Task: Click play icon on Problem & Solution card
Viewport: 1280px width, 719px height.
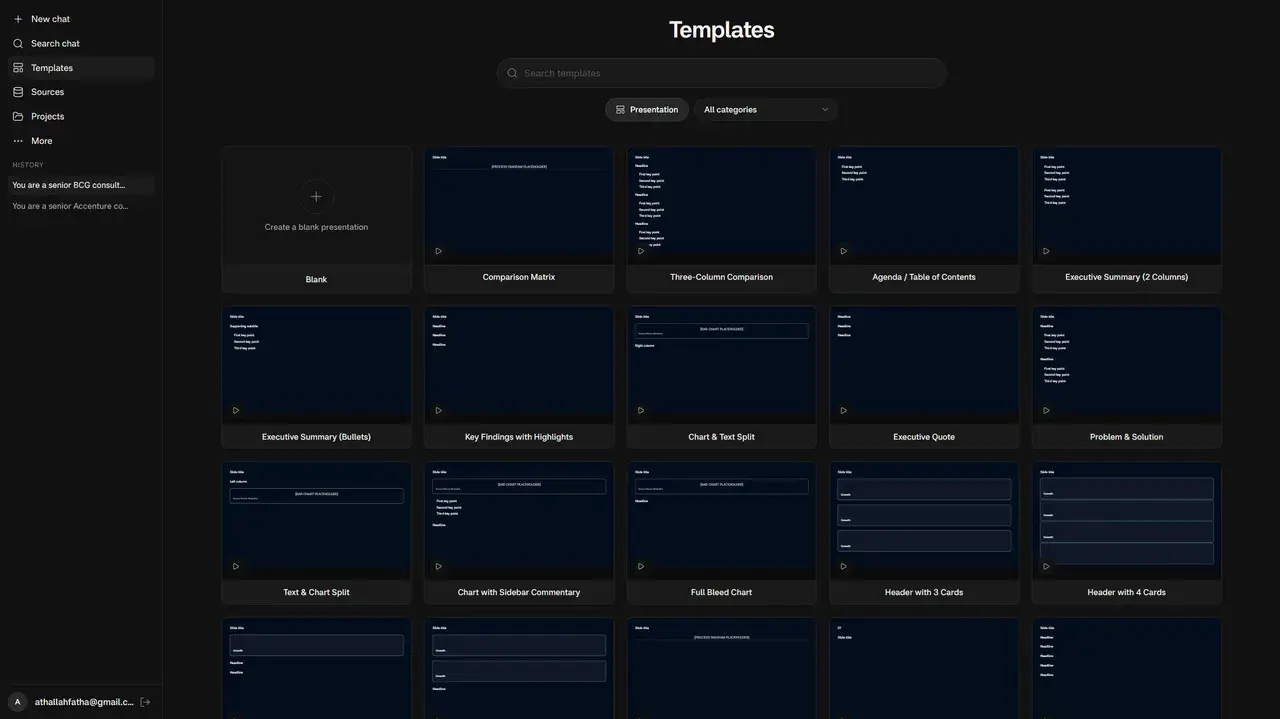Action: 1046,410
